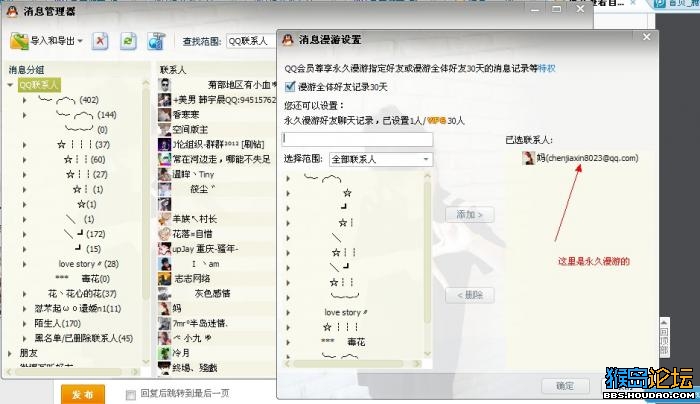
Task: Select contact upJay 重庆-猛年-
Action: coord(205,249)
